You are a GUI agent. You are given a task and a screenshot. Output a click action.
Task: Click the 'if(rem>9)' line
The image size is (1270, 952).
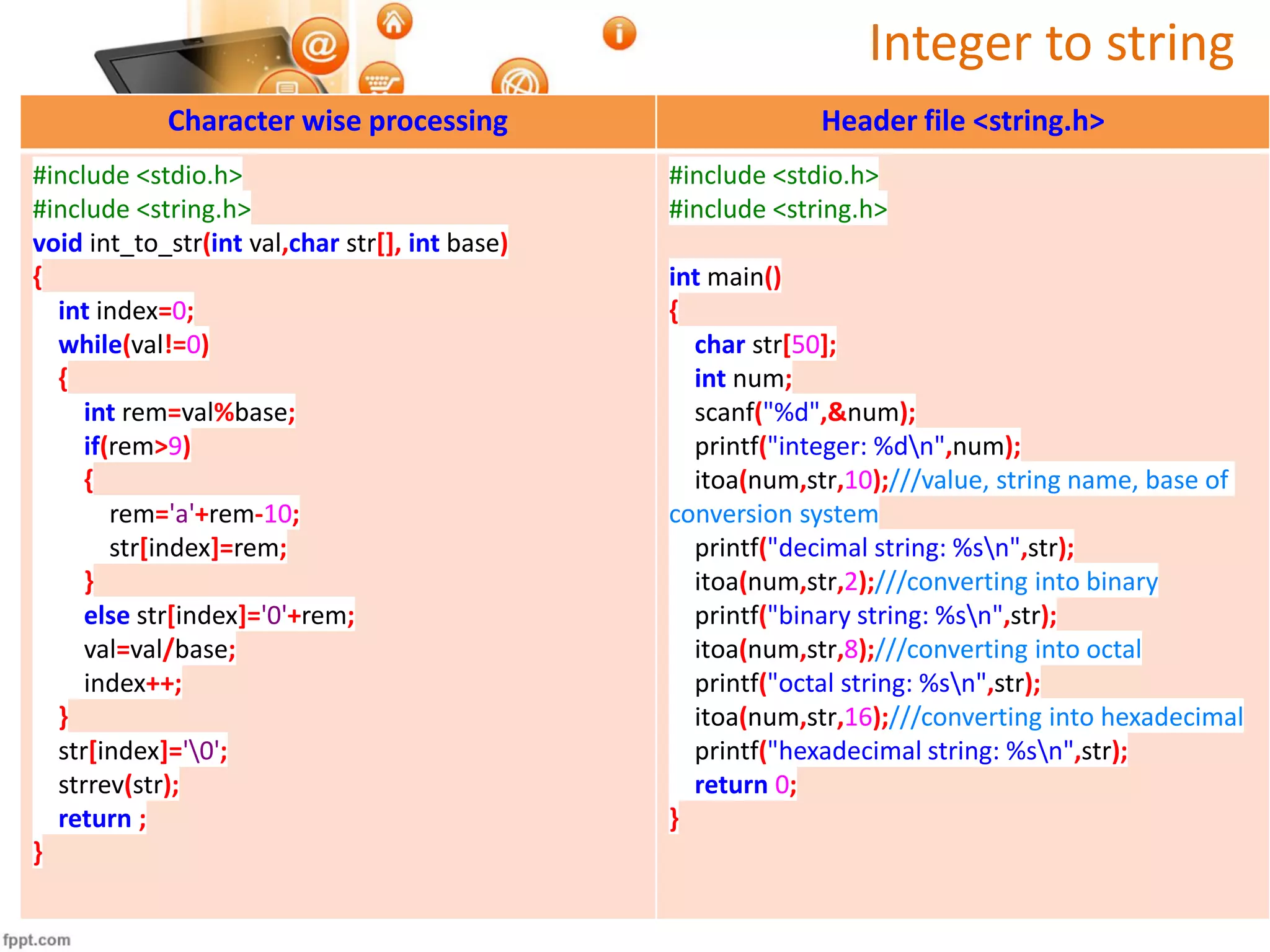137,446
